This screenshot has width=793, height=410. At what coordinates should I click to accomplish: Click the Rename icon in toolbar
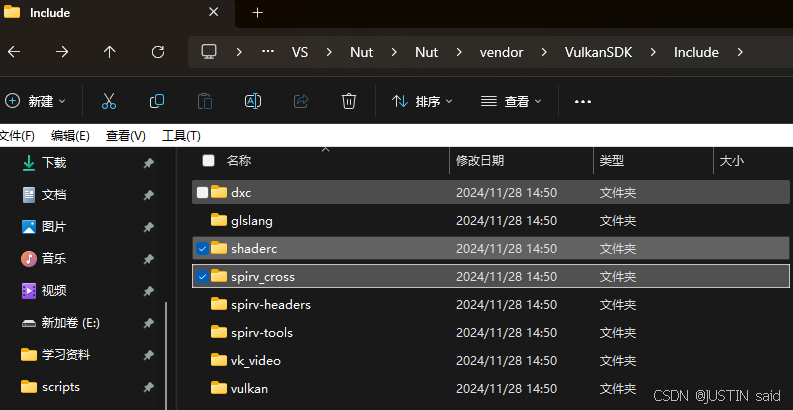[253, 101]
